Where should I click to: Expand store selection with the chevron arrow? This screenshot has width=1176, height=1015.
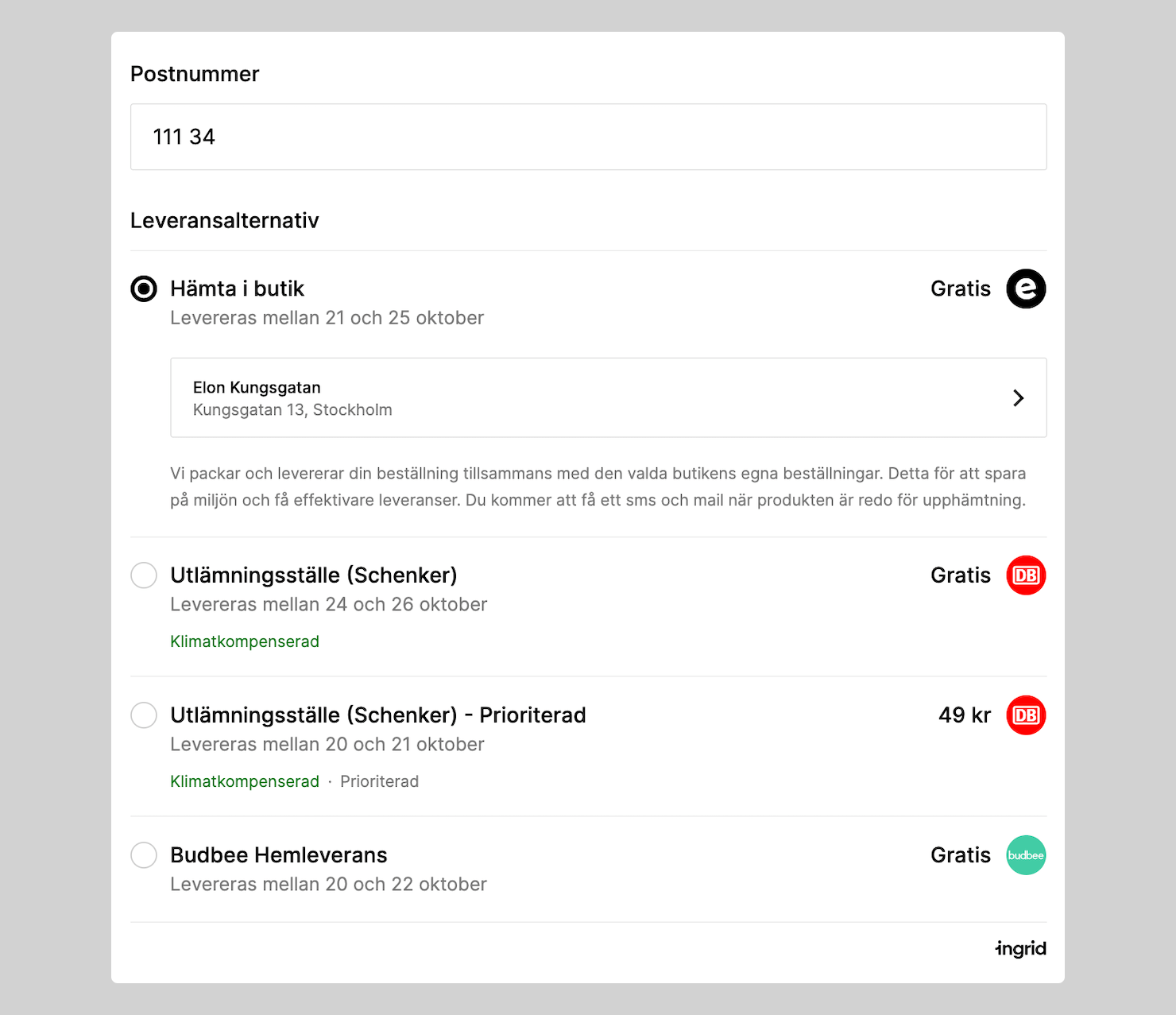1018,397
